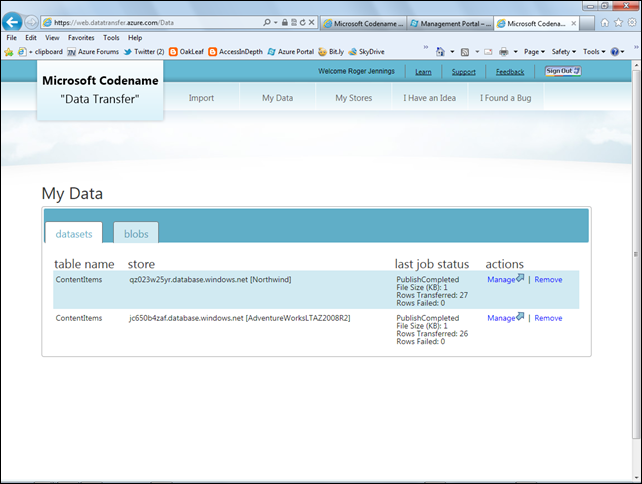The image size is (642, 484).
Task: Click the command bar Home page icon
Action: tap(440, 52)
